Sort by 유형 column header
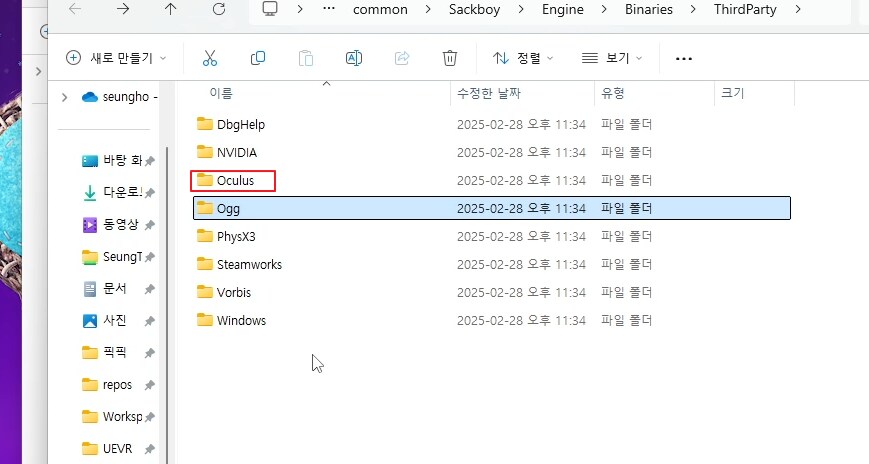 613,93
